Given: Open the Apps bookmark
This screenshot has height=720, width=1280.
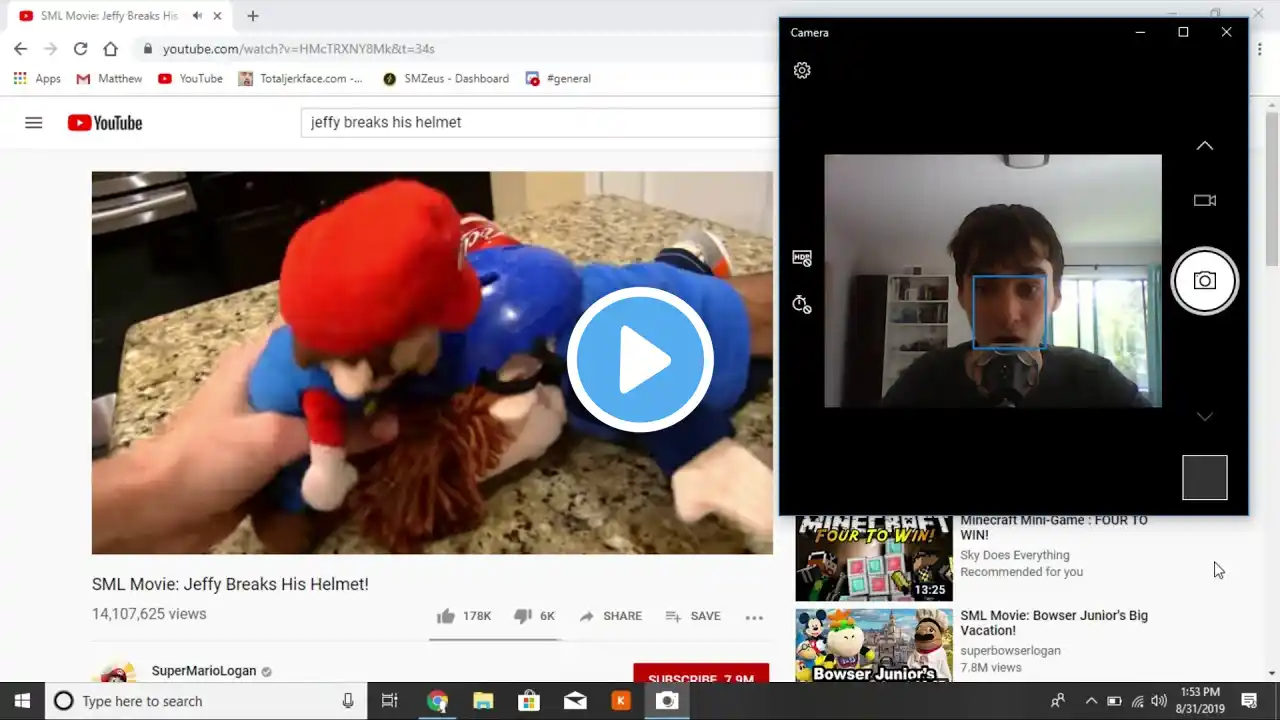Looking at the screenshot, I should tap(37, 78).
